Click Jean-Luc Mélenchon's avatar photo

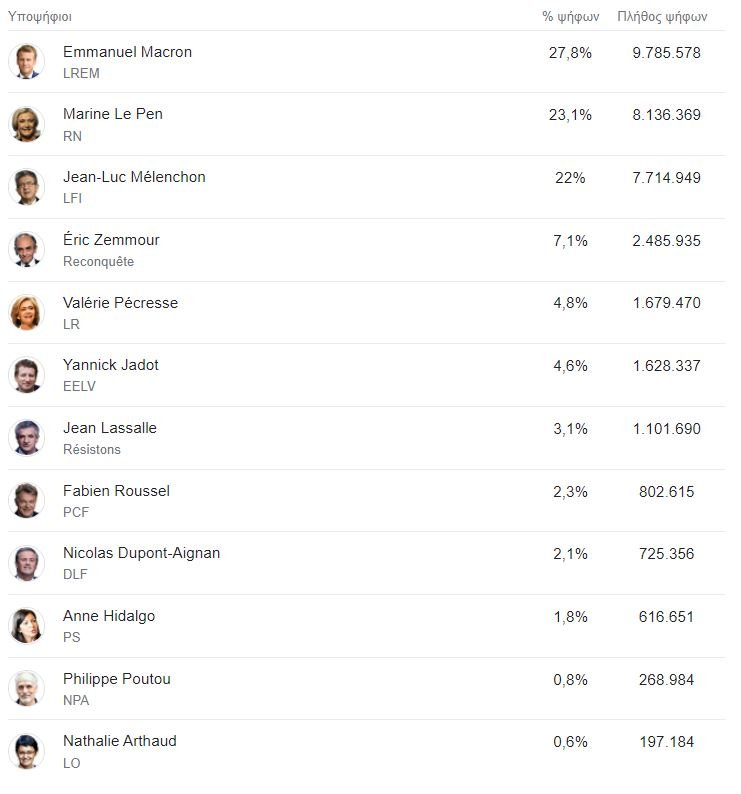27,187
